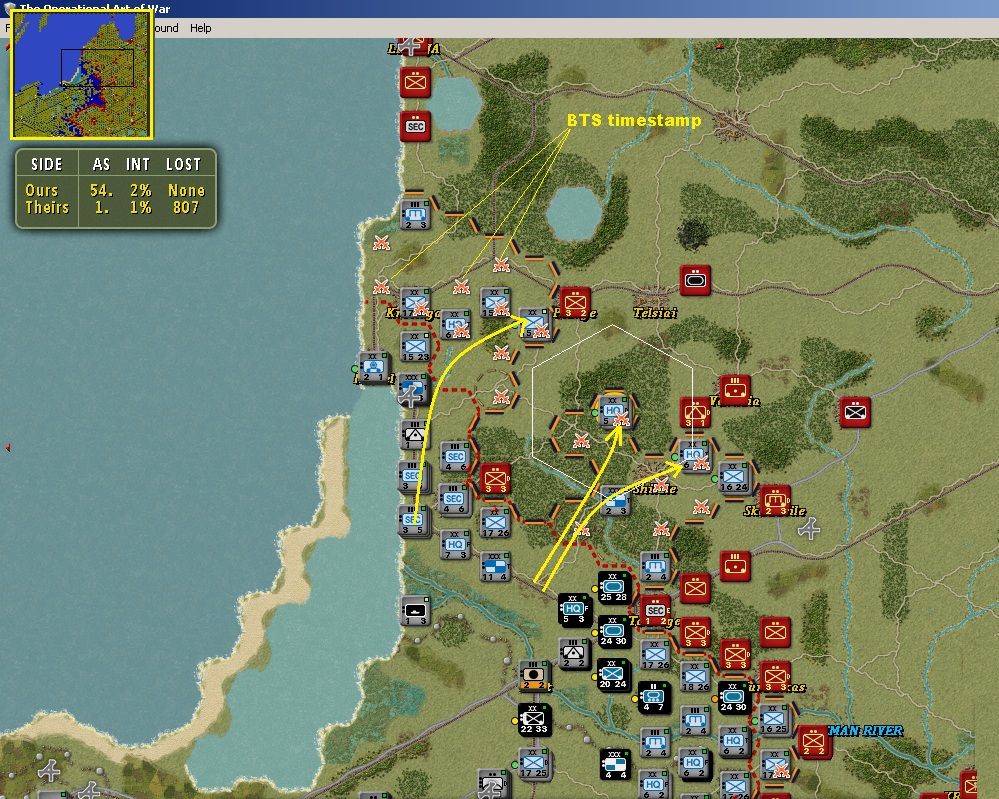
Task: Select the XXX corps unit marked 11 4
Action: 495,566
